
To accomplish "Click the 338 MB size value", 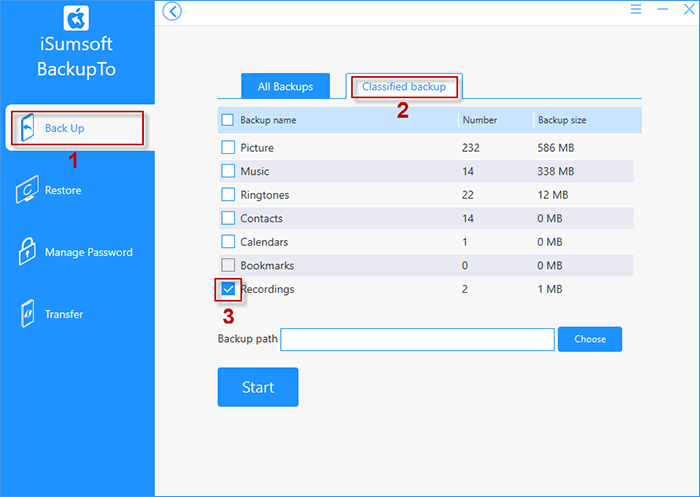I will (x=556, y=171).
